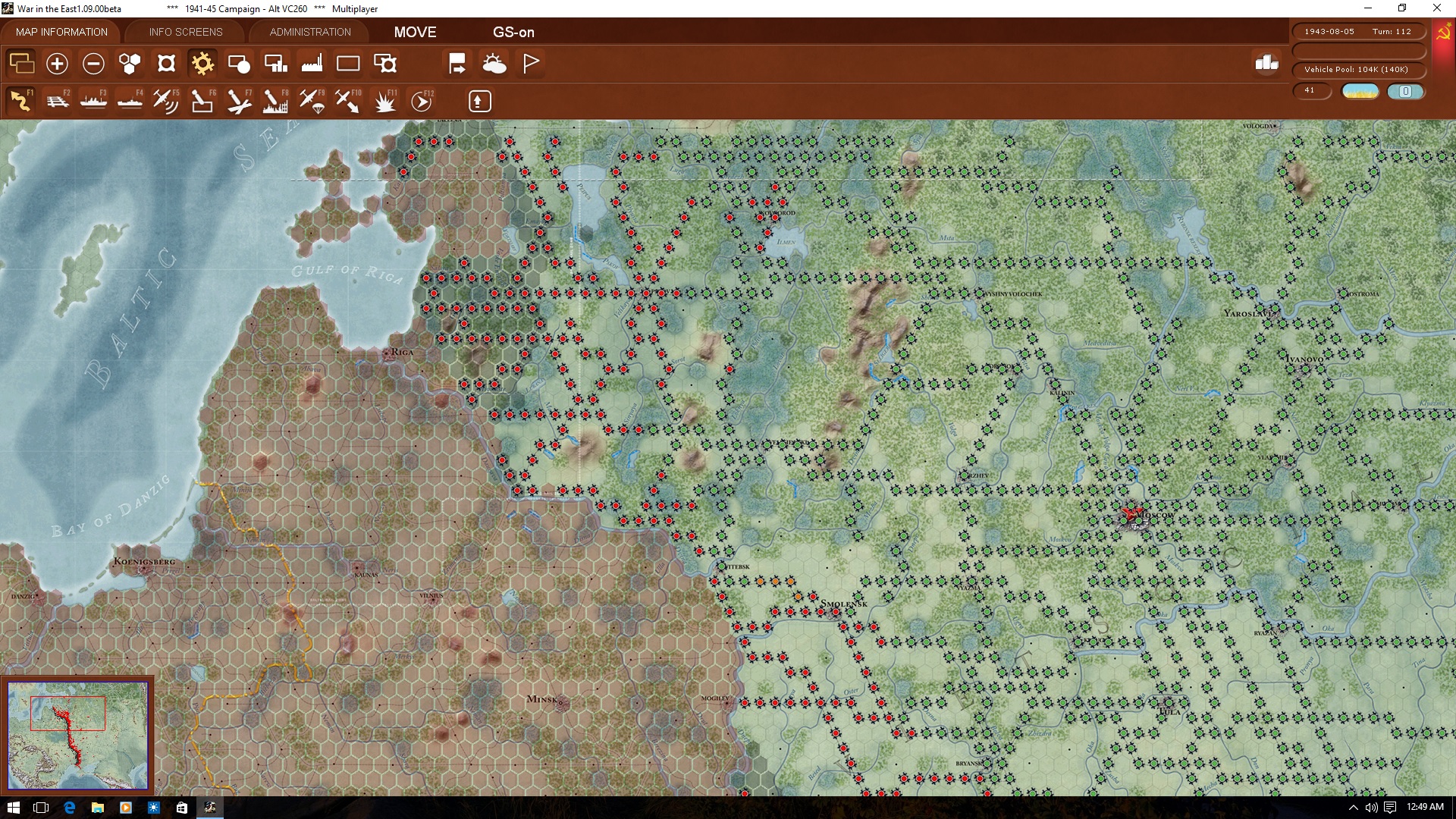Select the F5 air recon mode icon
This screenshot has height=819, width=1456.
point(166,101)
